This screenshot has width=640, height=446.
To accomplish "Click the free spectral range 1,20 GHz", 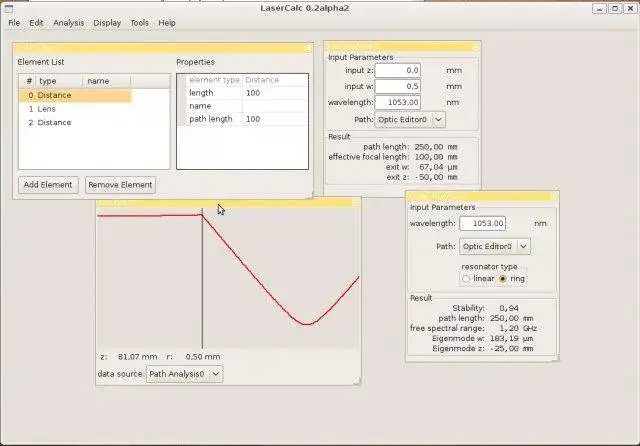I will 518,328.
